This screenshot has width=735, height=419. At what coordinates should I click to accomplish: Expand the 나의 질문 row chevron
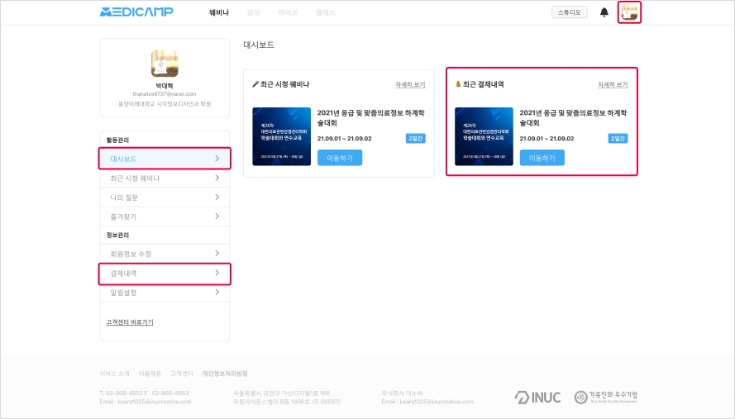pos(217,197)
